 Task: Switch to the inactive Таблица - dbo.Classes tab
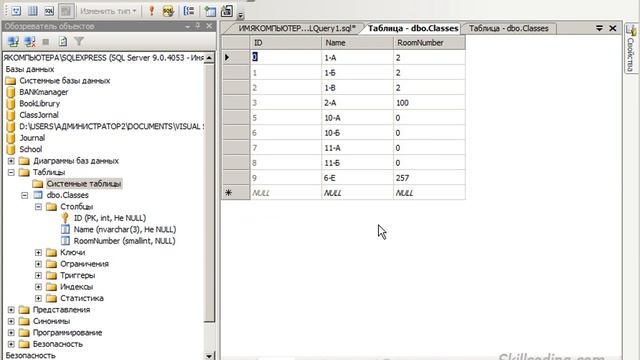508,28
